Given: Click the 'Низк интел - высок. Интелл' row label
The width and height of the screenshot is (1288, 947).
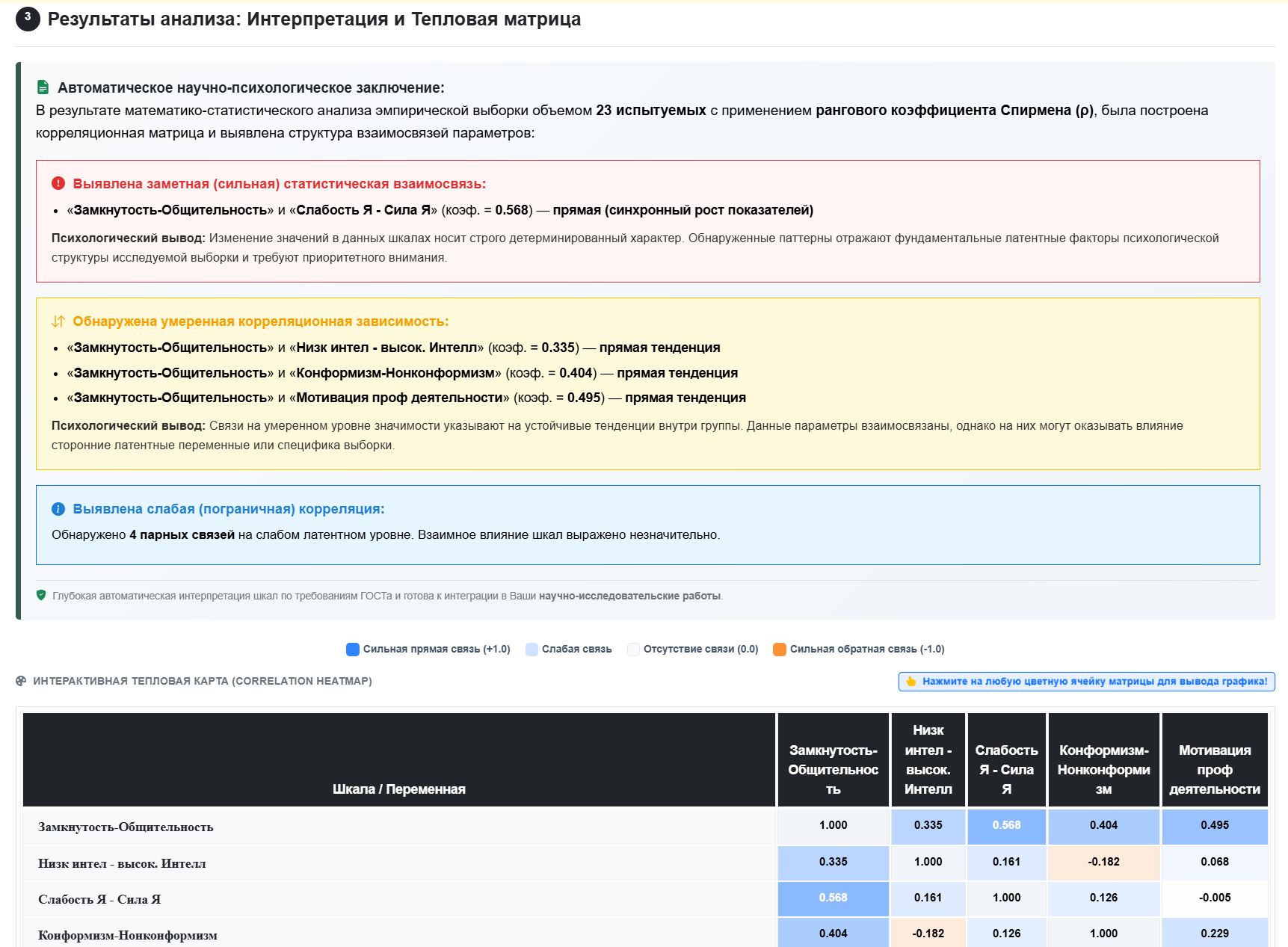Looking at the screenshot, I should 122,864.
